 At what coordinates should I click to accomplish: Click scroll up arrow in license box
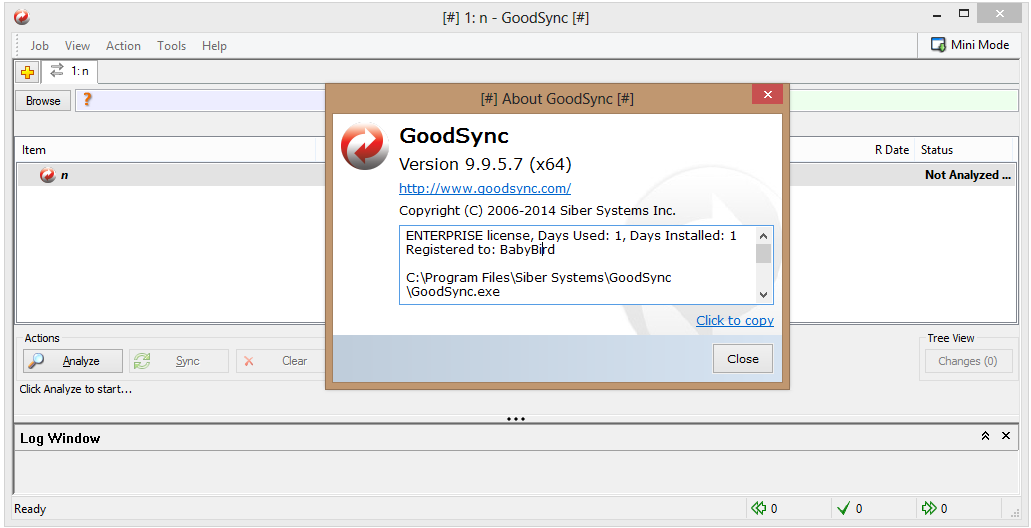(763, 235)
